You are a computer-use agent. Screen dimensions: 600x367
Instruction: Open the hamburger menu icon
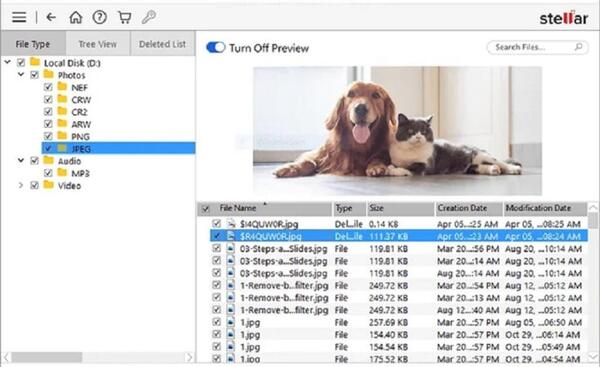click(19, 17)
